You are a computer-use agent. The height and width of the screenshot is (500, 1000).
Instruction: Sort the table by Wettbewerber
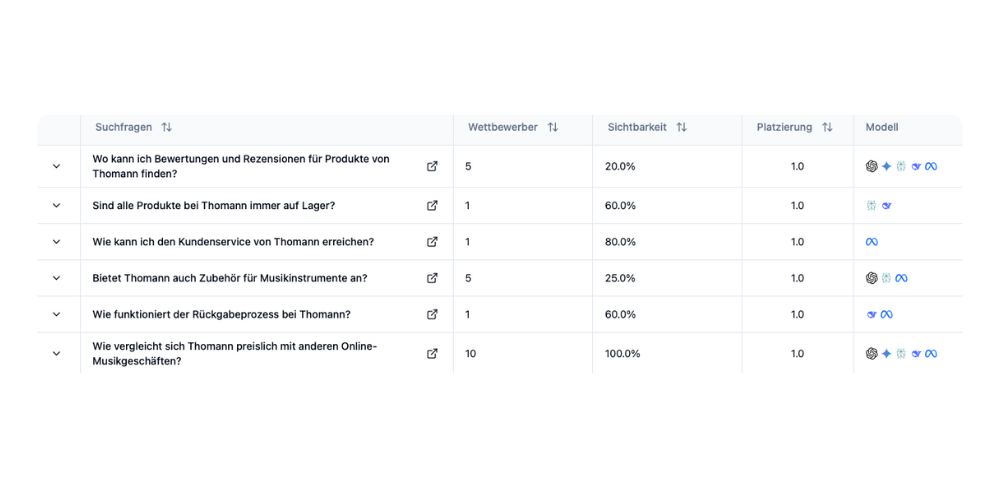click(552, 128)
